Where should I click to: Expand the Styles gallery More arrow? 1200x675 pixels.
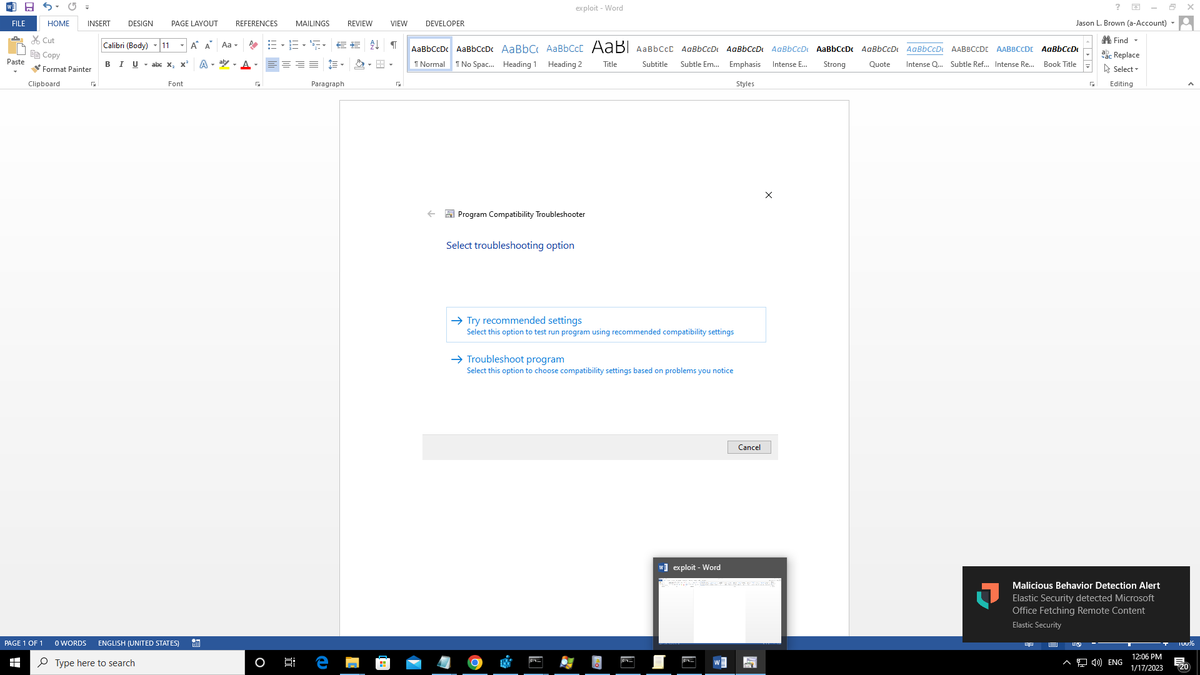click(1087, 65)
